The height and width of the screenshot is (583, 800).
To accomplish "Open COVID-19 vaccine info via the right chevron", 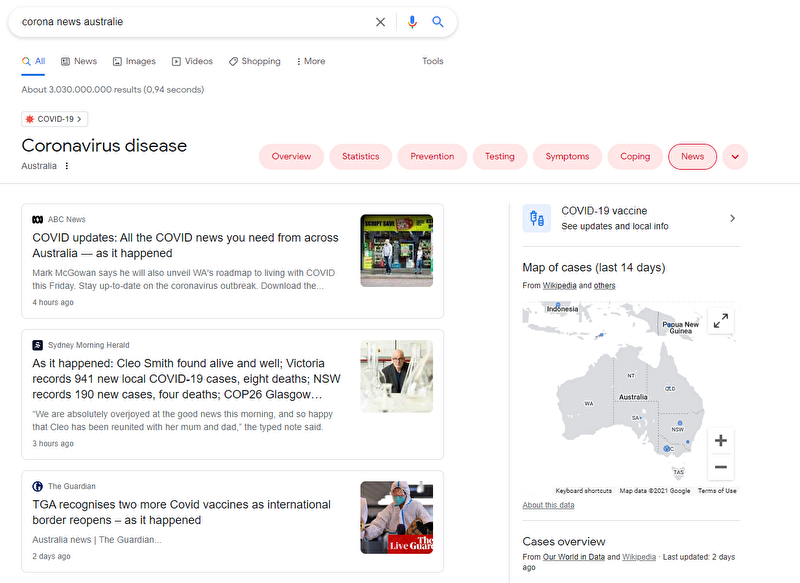I will pyautogui.click(x=733, y=218).
